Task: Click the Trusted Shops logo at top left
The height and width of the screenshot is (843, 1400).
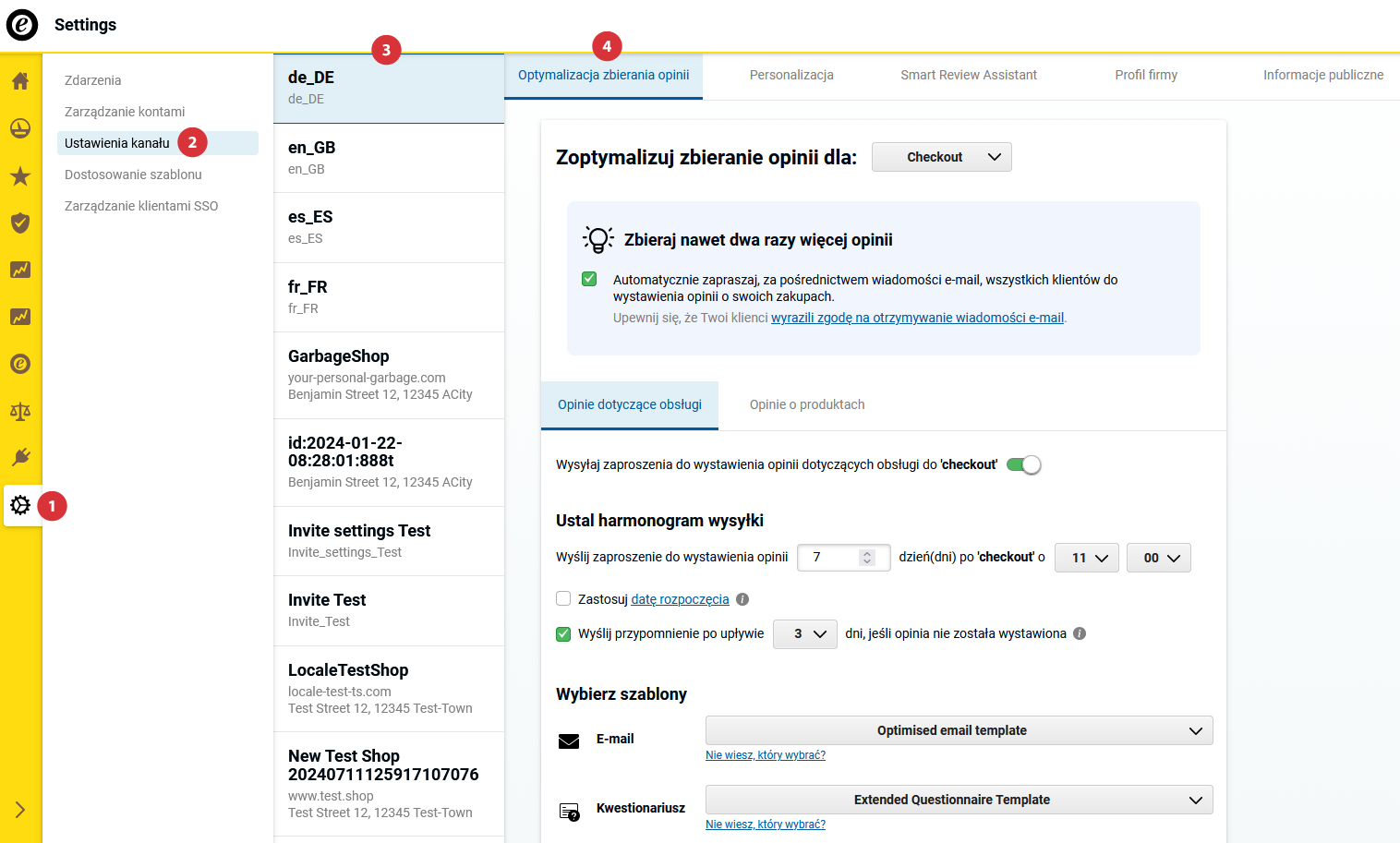Action: point(22,25)
